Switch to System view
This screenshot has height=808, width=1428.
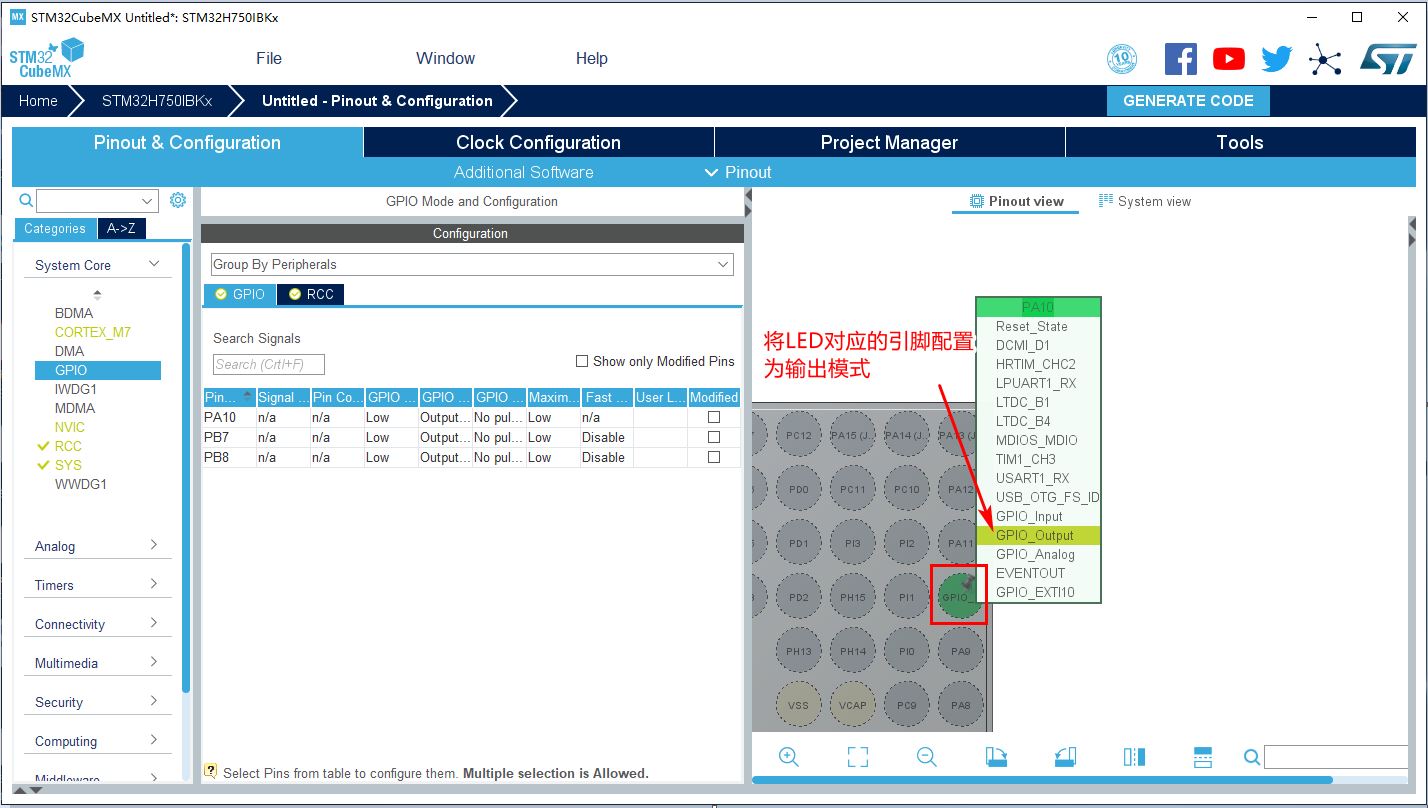[x=1145, y=201]
